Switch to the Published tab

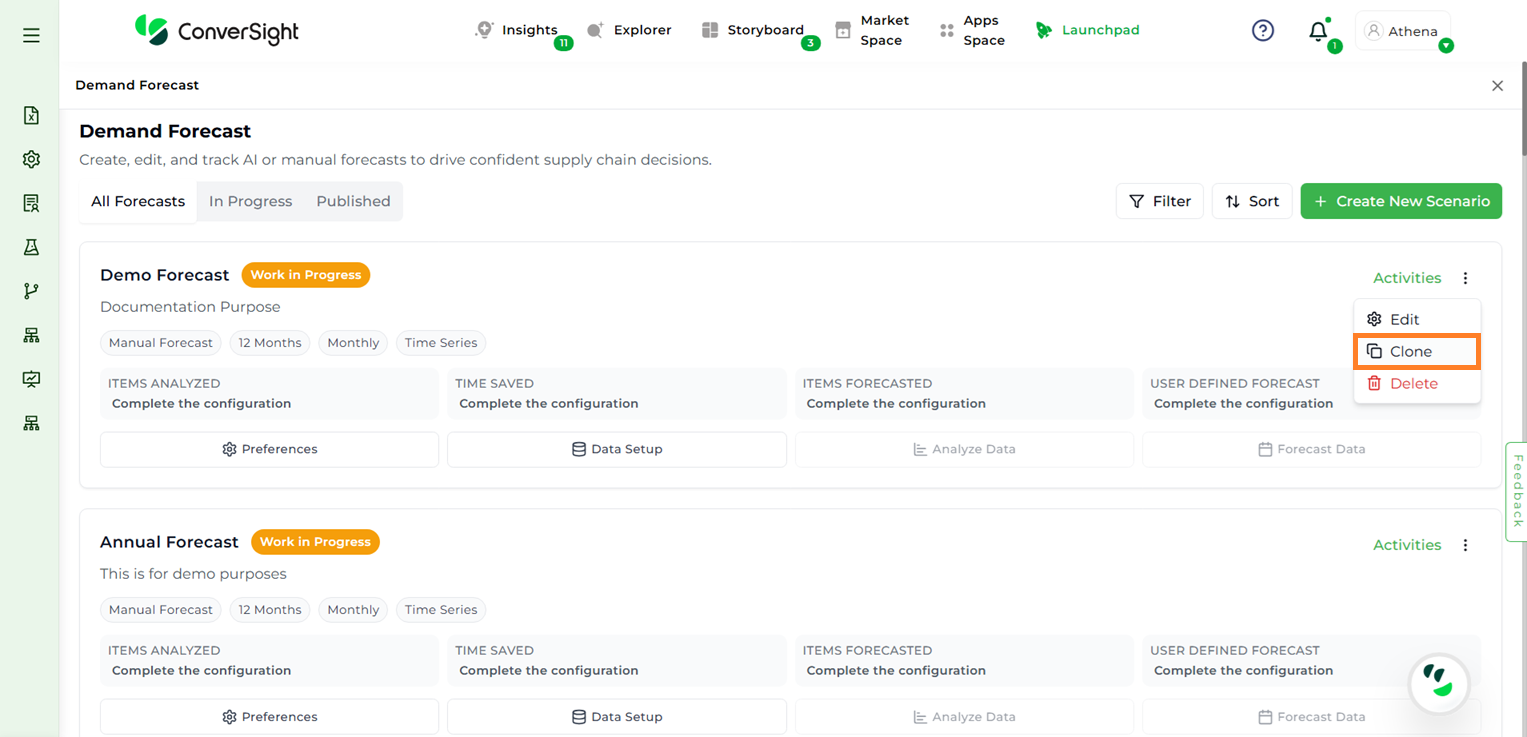353,201
